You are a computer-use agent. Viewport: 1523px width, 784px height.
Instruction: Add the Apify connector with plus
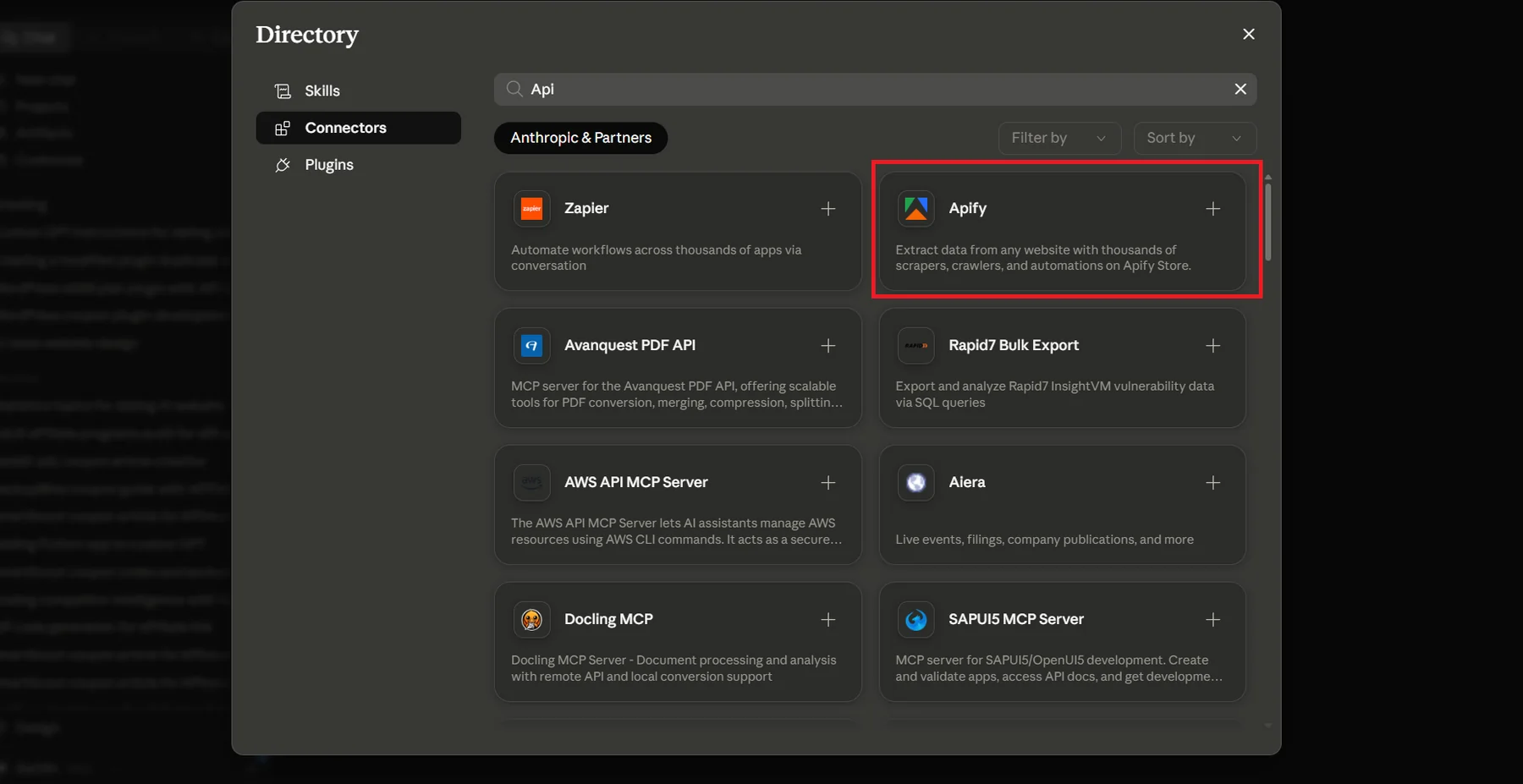tap(1212, 209)
